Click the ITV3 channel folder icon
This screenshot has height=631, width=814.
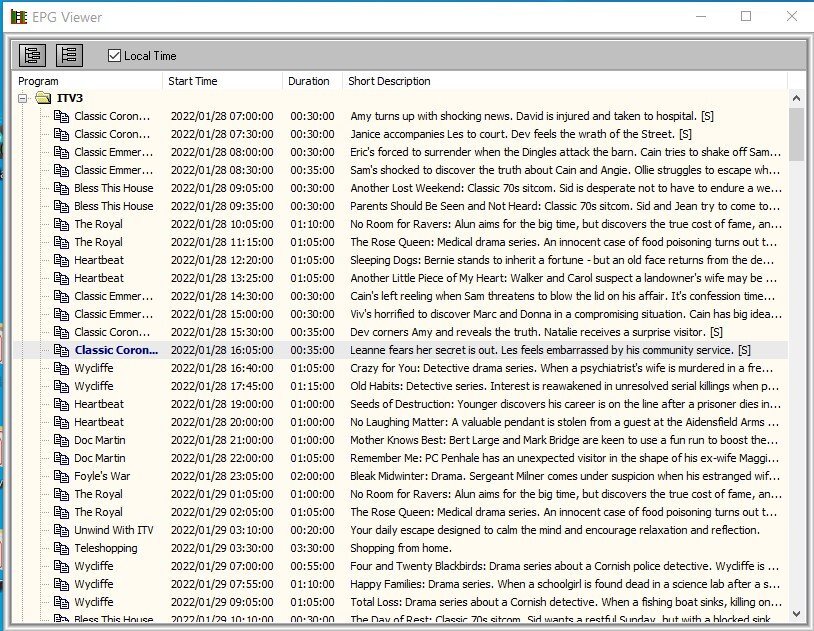pos(43,98)
